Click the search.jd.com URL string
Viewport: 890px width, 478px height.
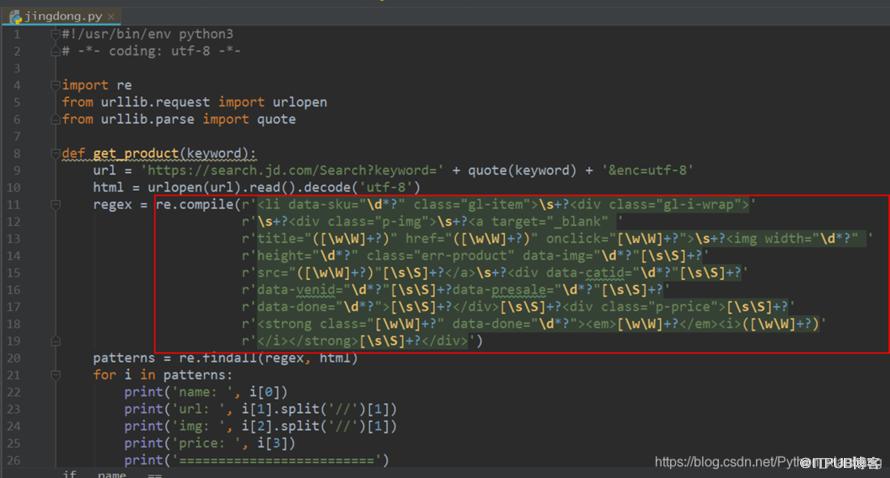(x=292, y=170)
